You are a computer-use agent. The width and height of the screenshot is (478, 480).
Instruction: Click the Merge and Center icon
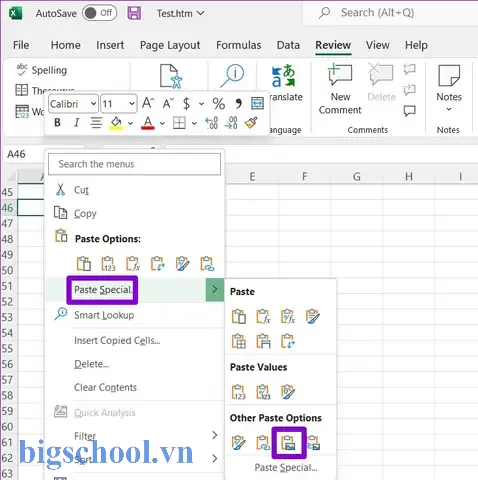tap(257, 104)
